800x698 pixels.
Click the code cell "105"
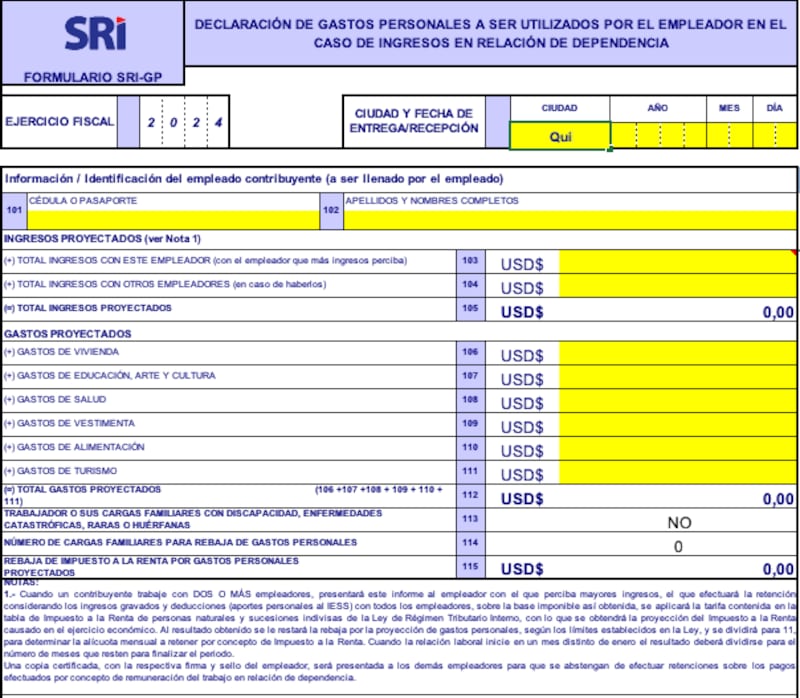[470, 309]
